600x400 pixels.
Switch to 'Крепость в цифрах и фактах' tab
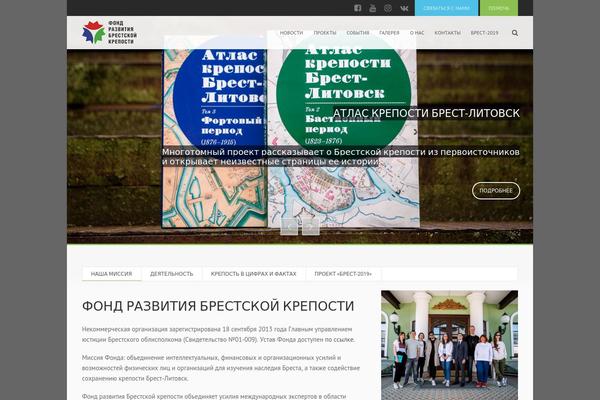253,274
